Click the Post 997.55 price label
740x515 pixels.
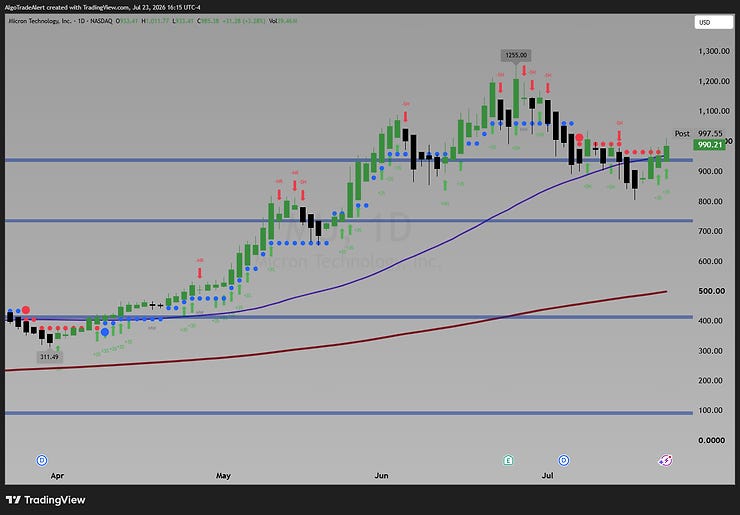point(698,134)
